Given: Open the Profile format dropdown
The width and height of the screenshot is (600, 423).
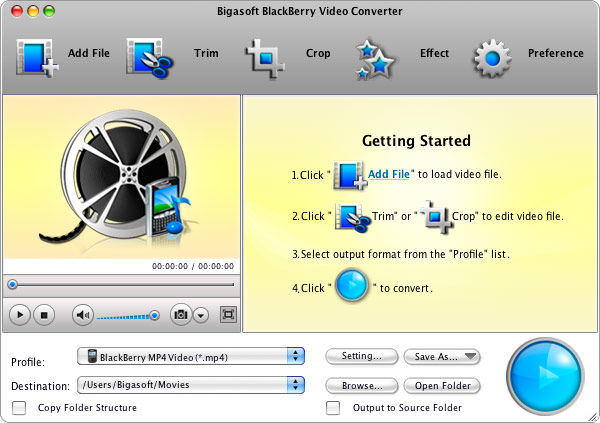Looking at the screenshot, I should click(x=191, y=356).
